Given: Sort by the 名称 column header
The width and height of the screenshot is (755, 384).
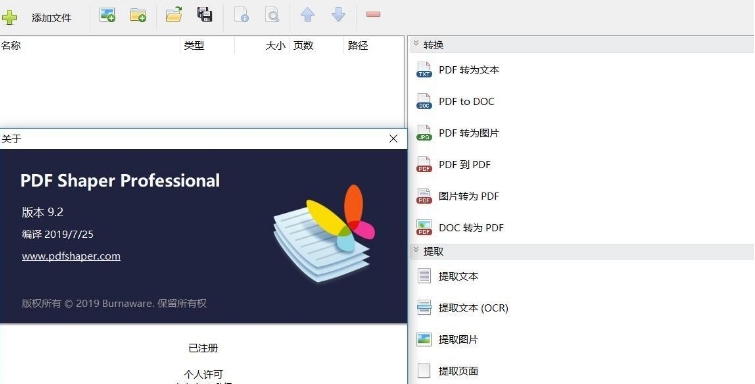Looking at the screenshot, I should [11, 45].
